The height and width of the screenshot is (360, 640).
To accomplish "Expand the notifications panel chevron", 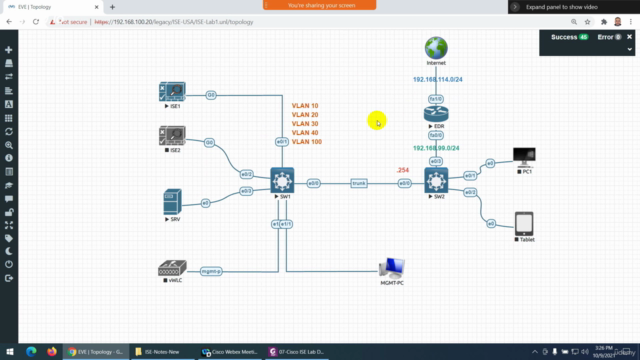I will pos(629,49).
